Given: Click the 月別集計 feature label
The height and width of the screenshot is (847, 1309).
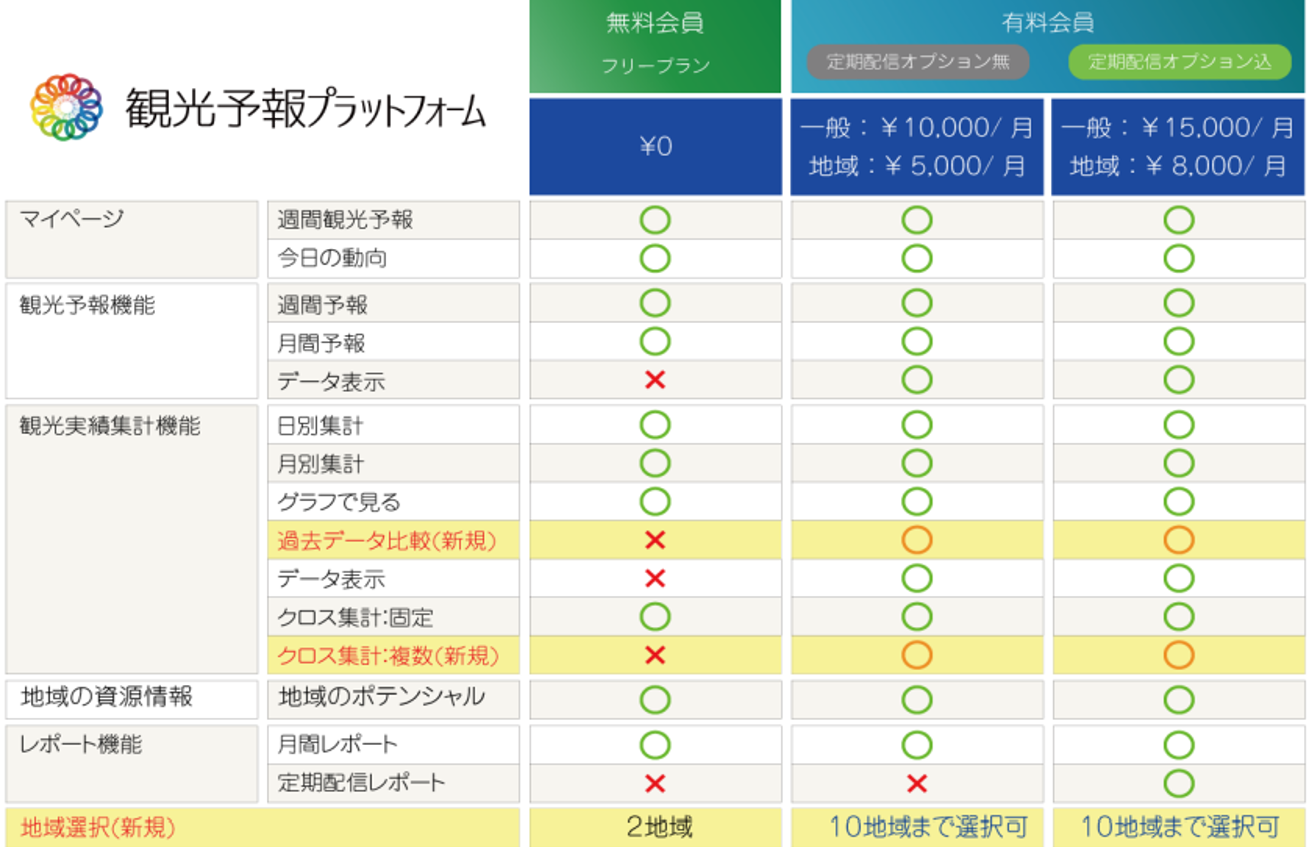Looking at the screenshot, I should (x=321, y=464).
